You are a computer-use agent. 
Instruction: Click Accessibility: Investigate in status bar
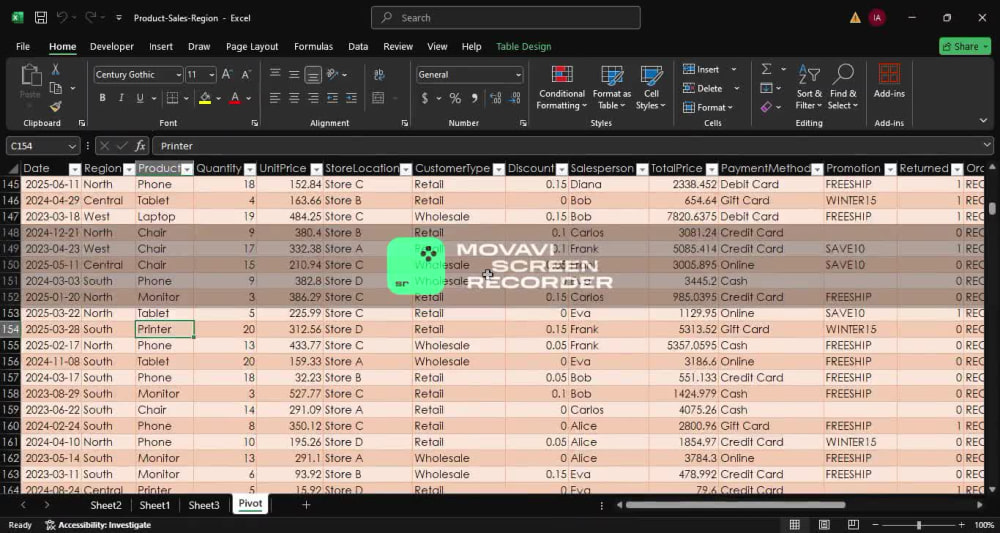(x=98, y=525)
